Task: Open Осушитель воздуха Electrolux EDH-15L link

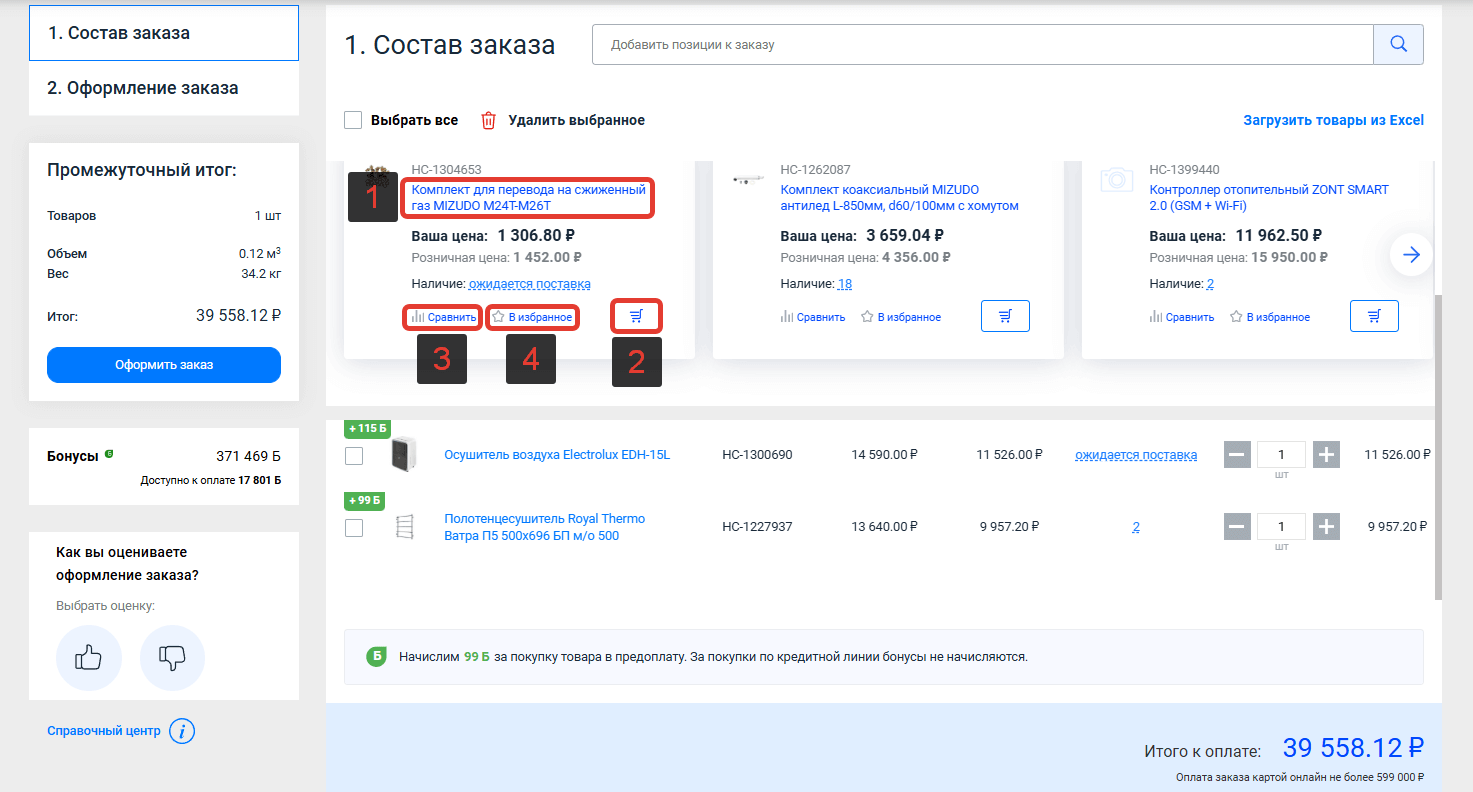Action: (x=557, y=455)
